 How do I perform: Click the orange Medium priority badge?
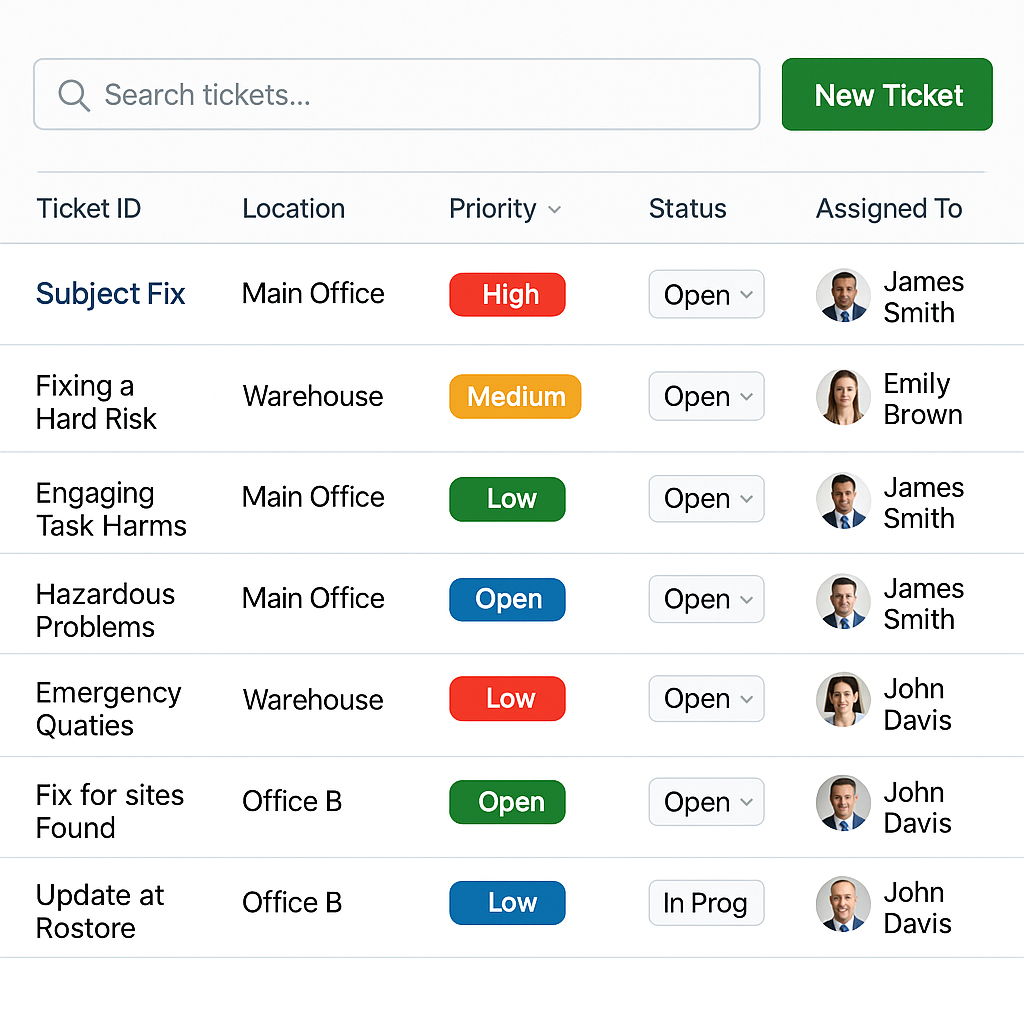(x=515, y=396)
